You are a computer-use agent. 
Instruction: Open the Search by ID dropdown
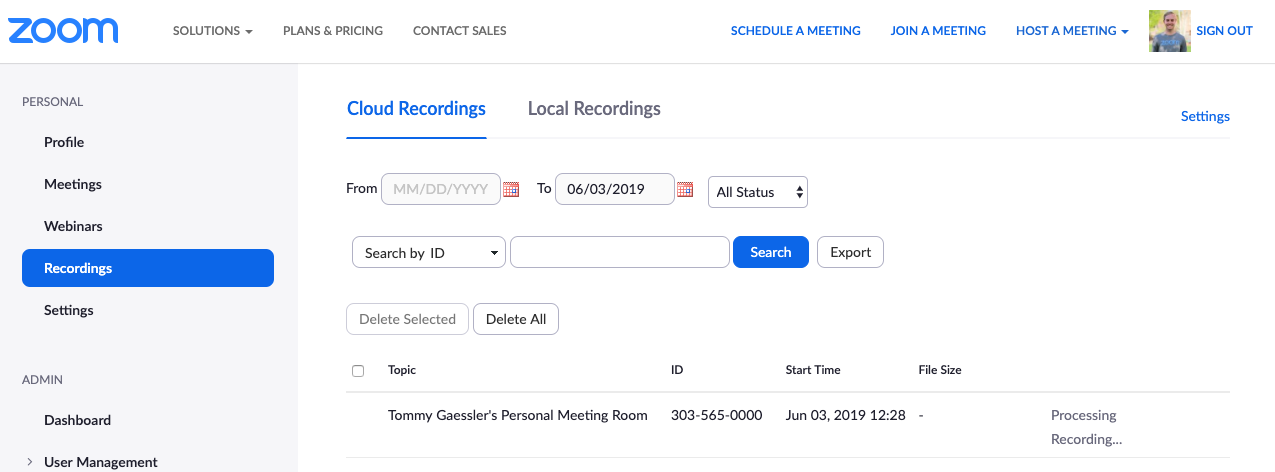click(429, 253)
